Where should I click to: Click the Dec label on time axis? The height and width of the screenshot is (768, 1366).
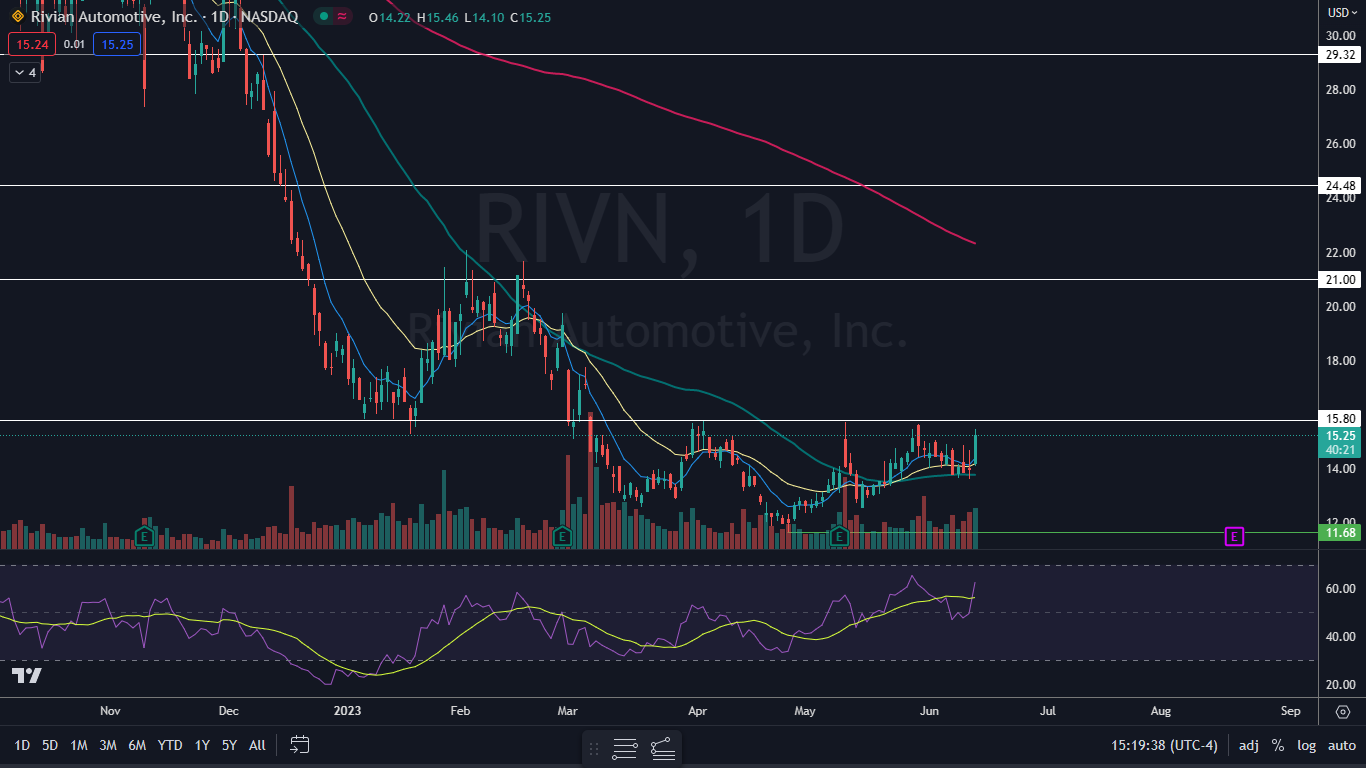228,711
